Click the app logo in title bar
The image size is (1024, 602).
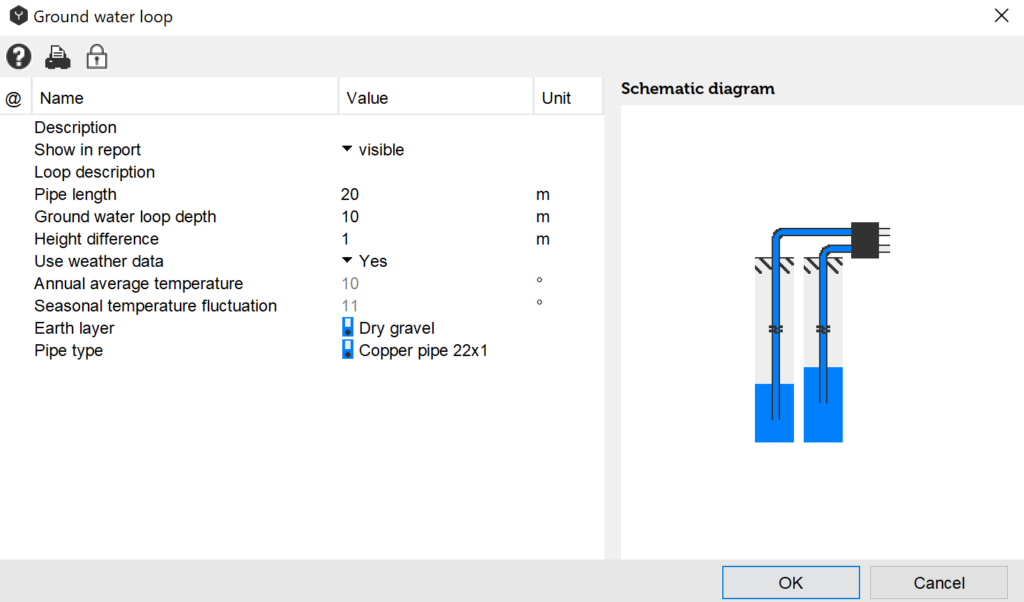[17, 17]
